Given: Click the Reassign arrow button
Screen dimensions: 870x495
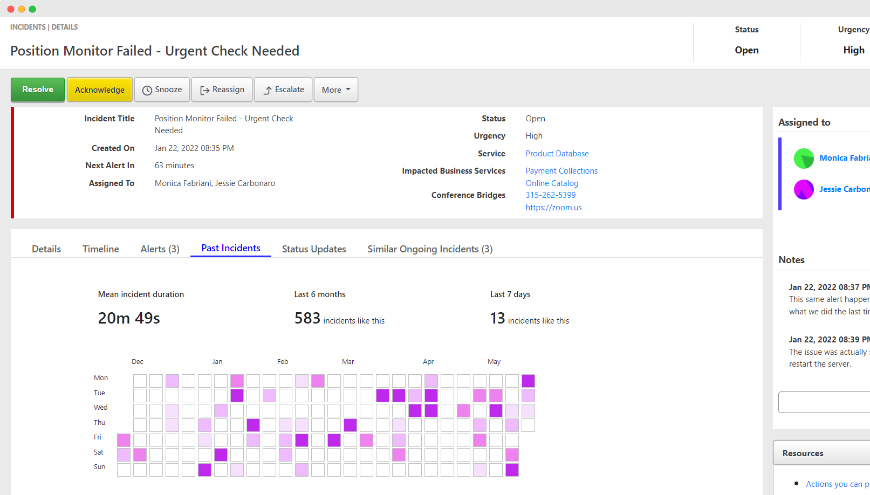Looking at the screenshot, I should [221, 90].
